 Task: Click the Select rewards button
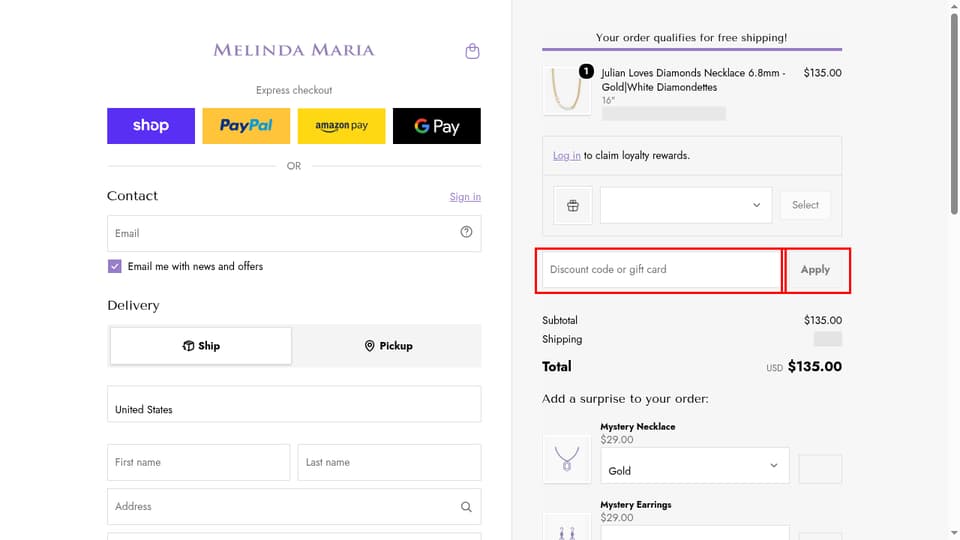[x=805, y=205]
